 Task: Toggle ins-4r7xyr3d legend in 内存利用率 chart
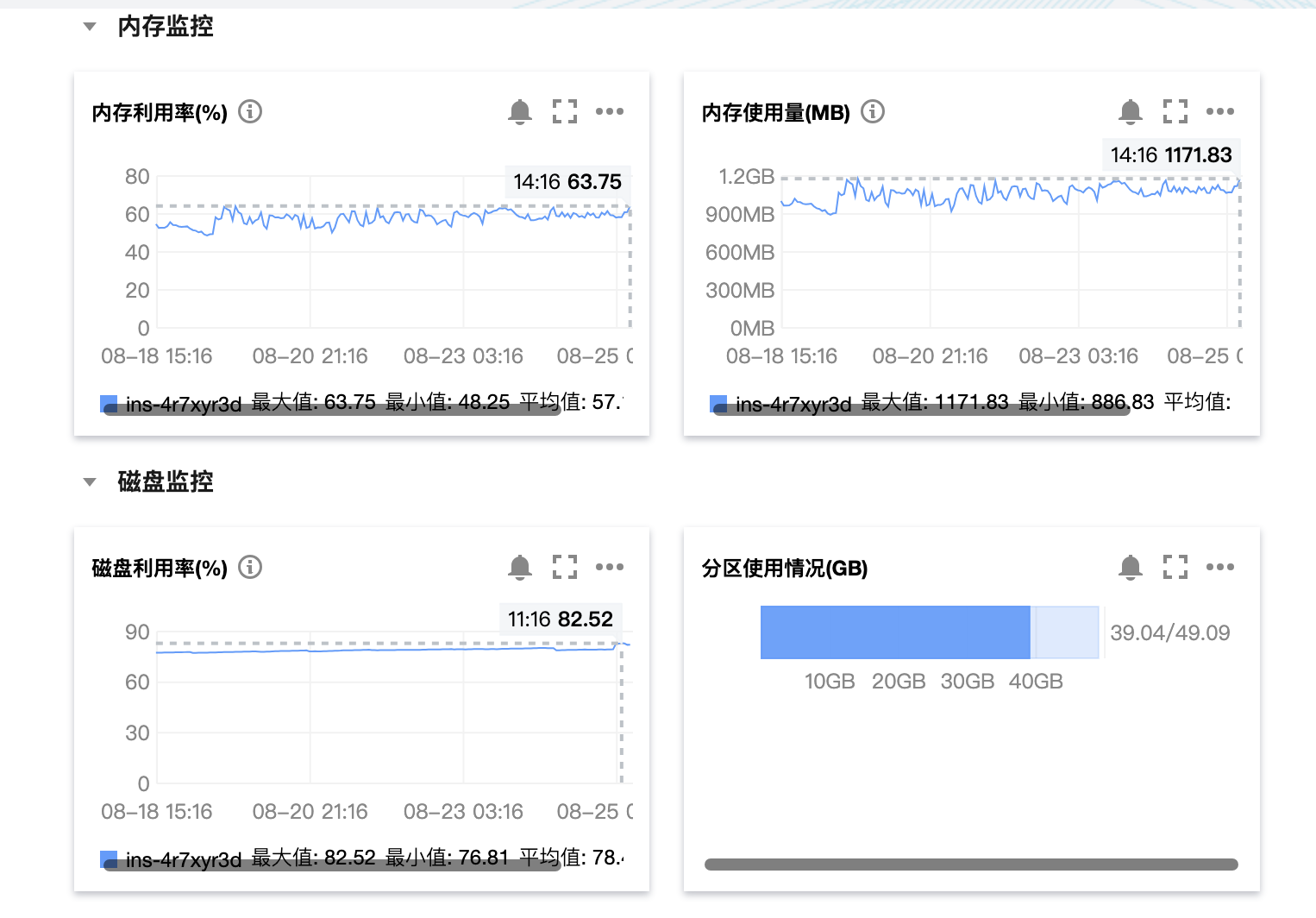[x=171, y=403]
